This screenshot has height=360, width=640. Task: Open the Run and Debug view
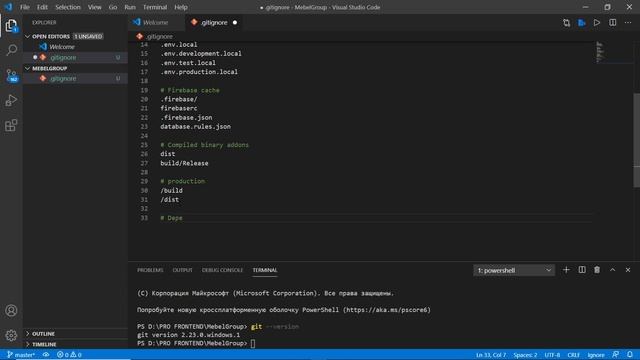tap(11, 100)
